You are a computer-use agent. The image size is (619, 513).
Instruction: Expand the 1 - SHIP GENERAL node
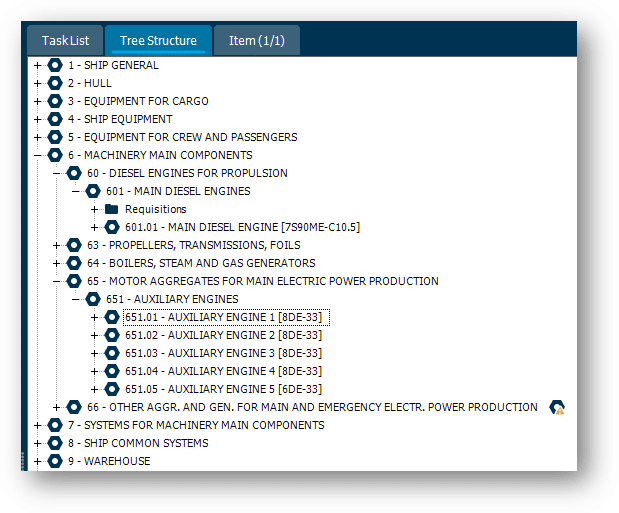(38, 65)
